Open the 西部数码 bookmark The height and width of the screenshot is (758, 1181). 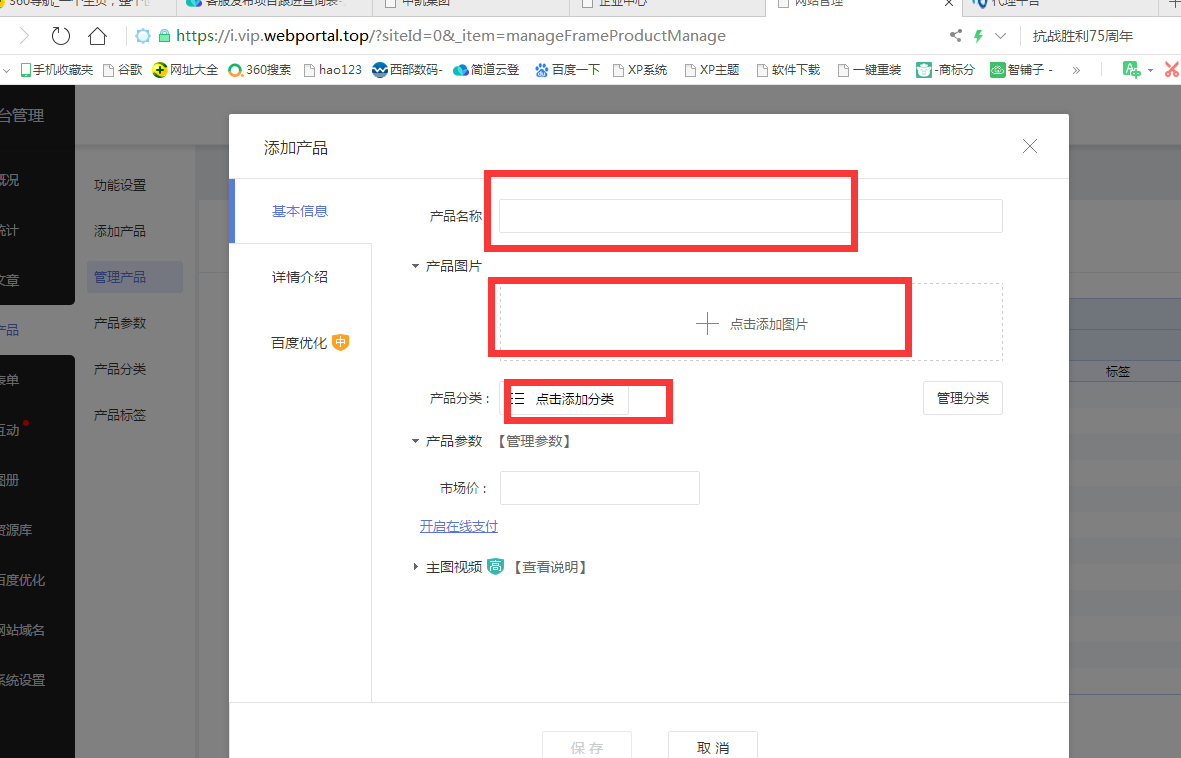point(407,70)
